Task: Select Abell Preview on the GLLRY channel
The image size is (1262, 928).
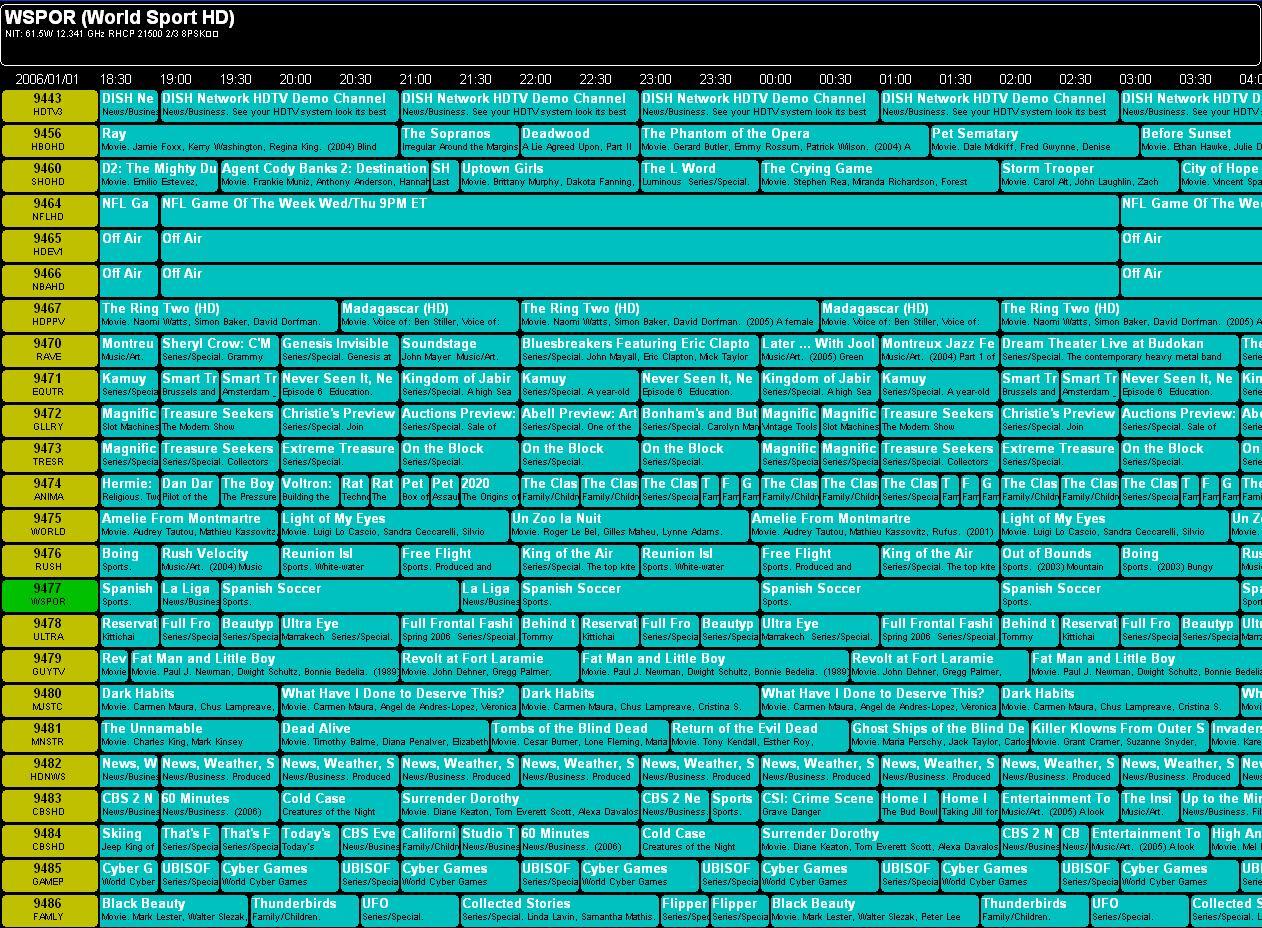Action: [579, 421]
